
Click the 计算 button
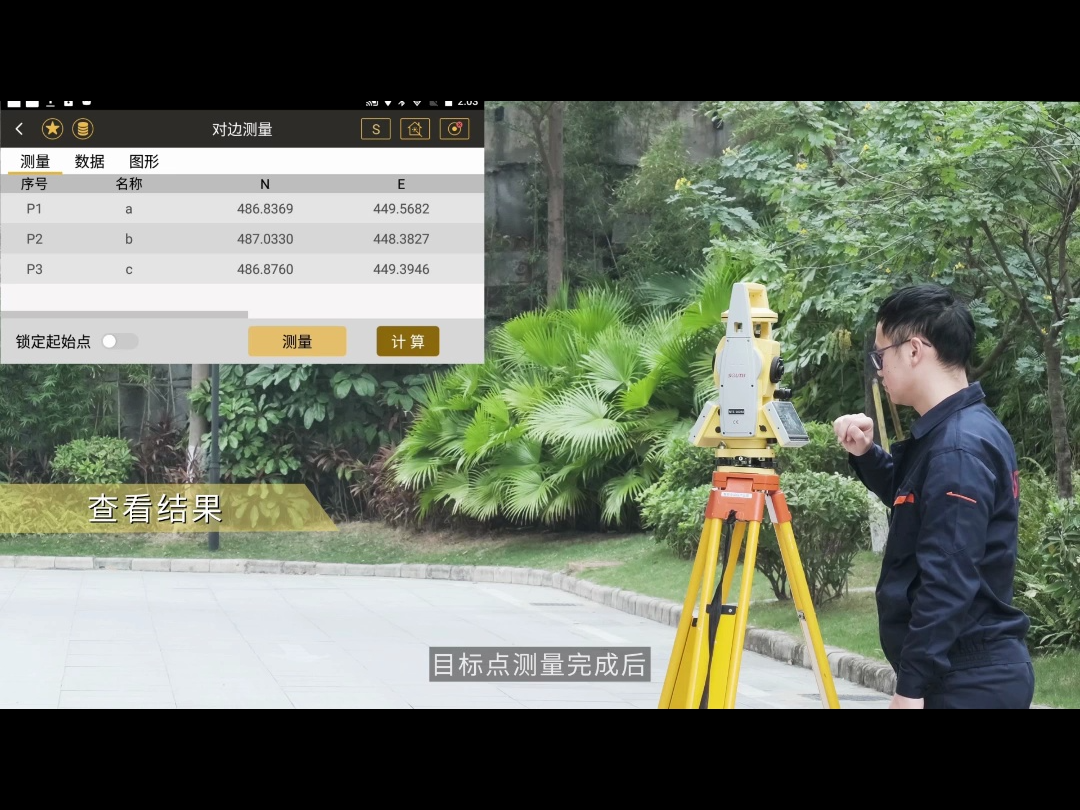pos(408,341)
